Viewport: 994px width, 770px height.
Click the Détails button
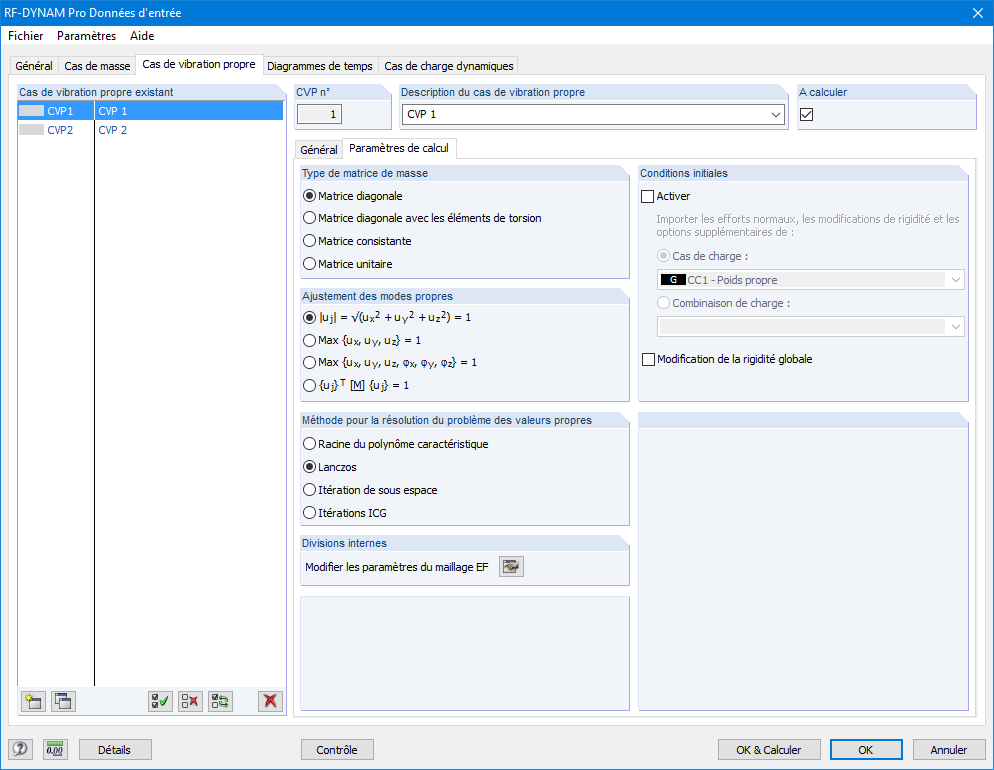click(115, 750)
